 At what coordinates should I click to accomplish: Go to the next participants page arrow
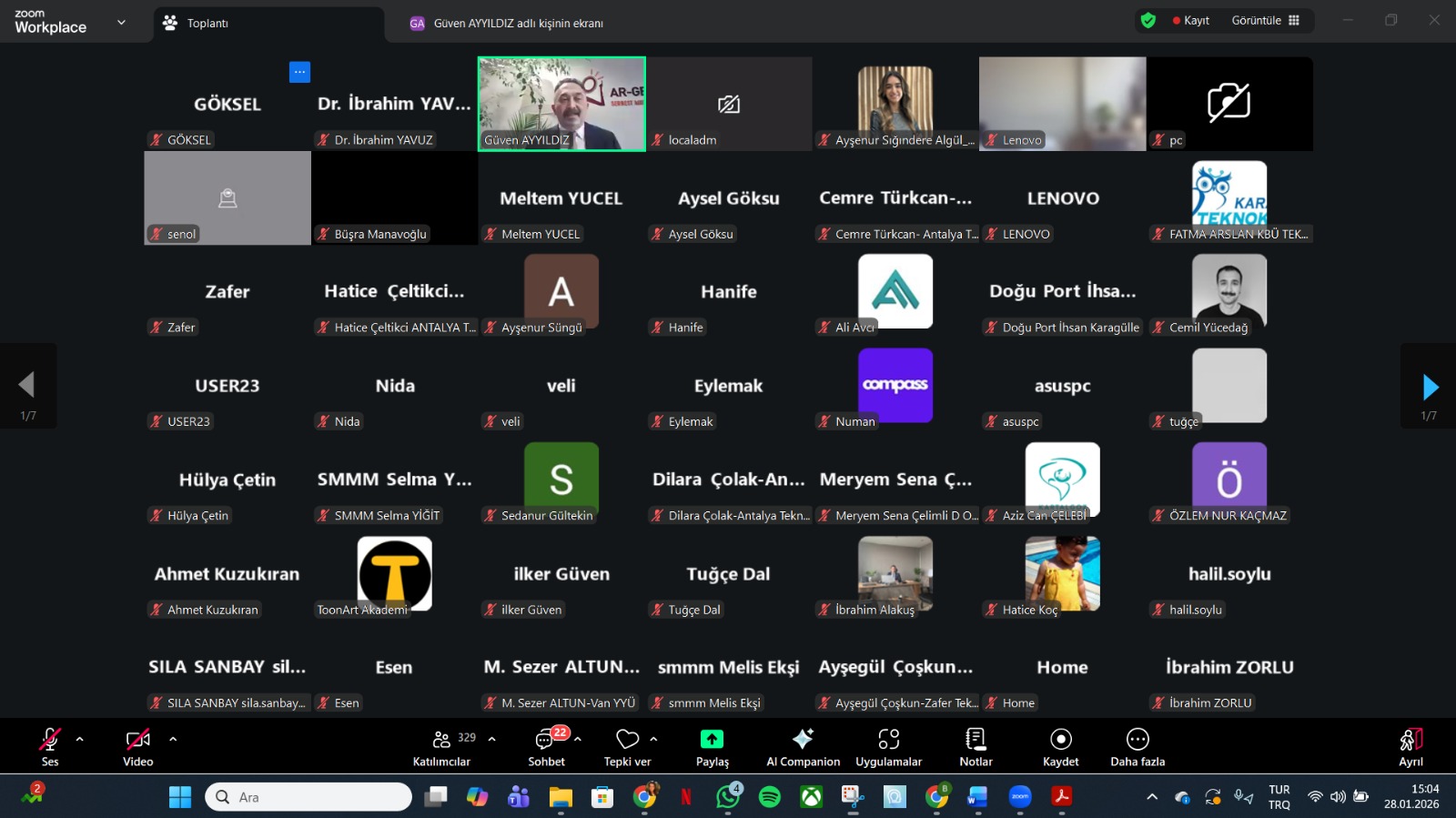click(x=1430, y=387)
